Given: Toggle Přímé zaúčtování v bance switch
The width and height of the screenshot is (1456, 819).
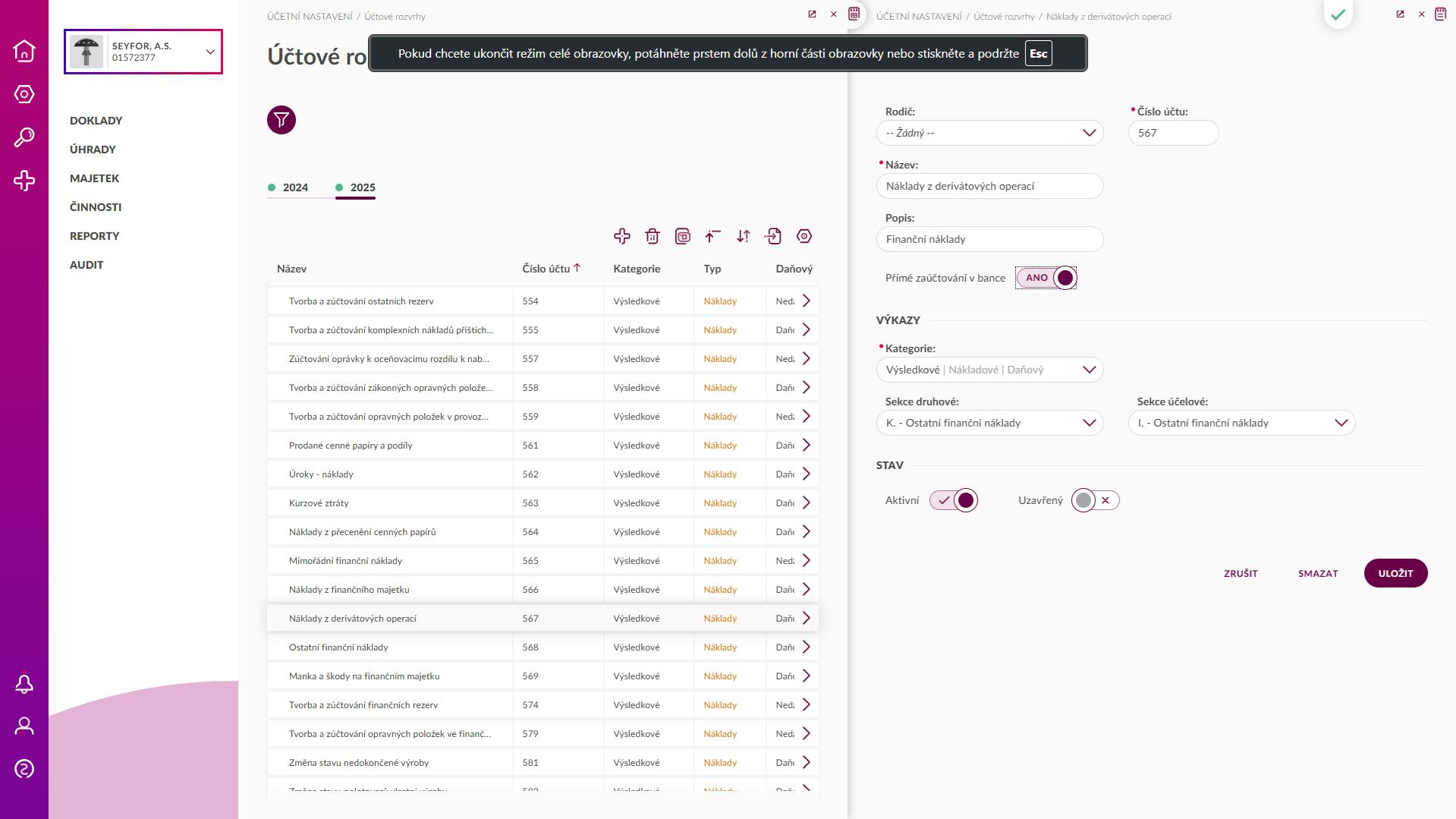Looking at the screenshot, I should coord(1046,278).
